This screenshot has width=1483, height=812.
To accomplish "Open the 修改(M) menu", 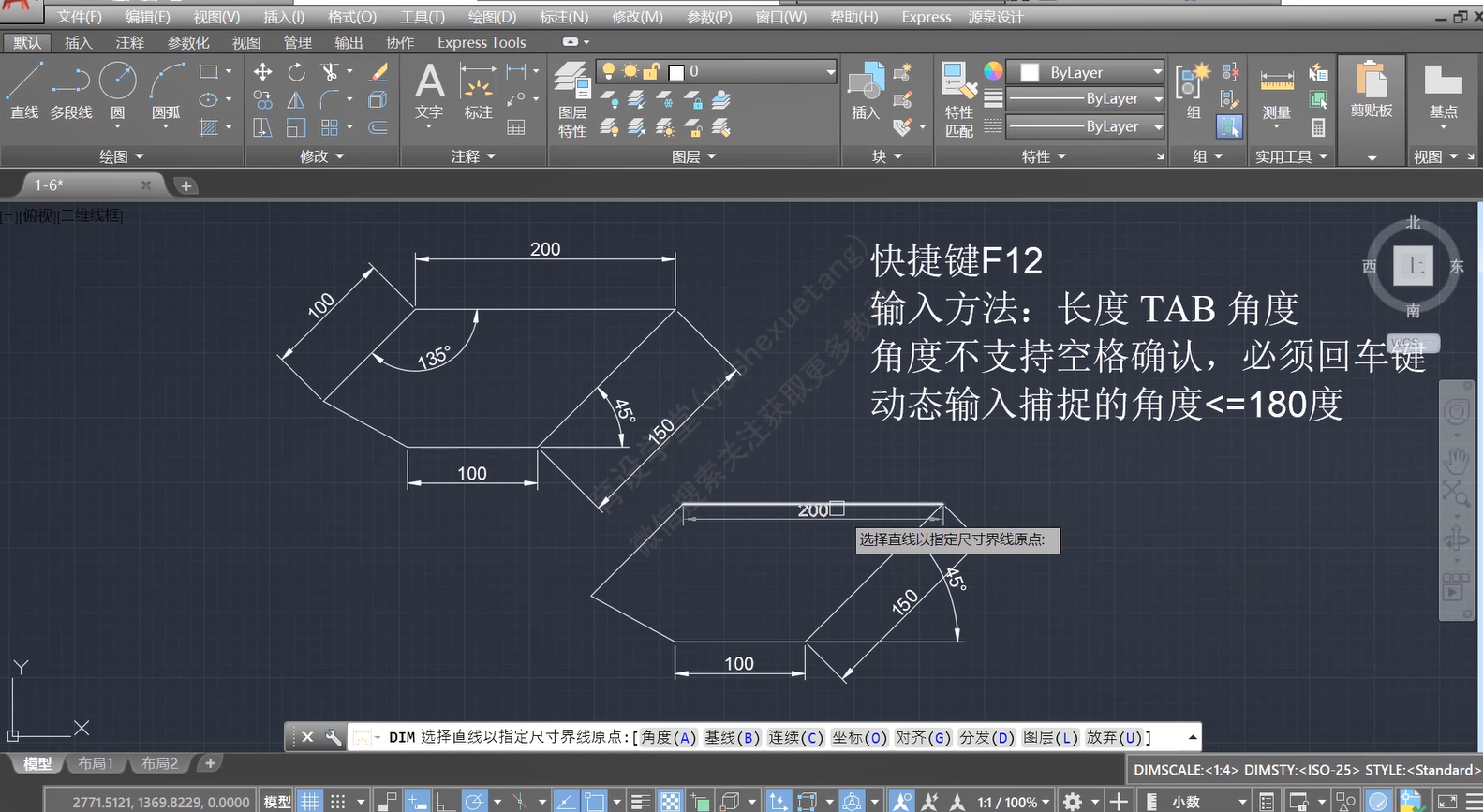I will click(x=637, y=17).
